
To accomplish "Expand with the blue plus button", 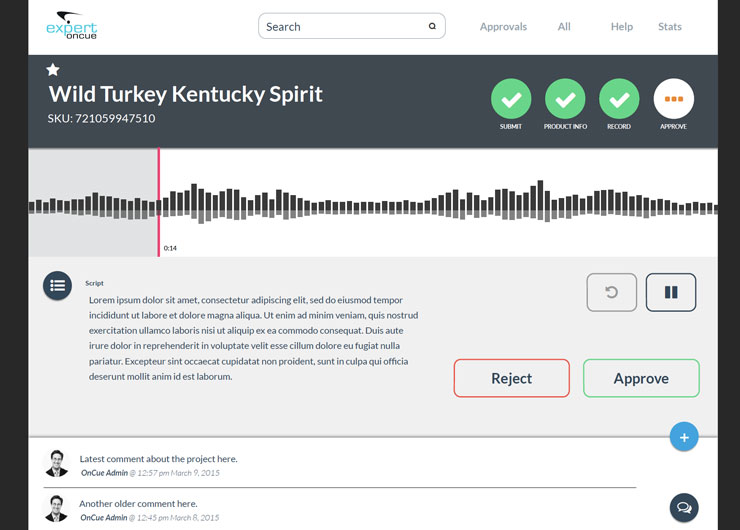I will point(684,437).
